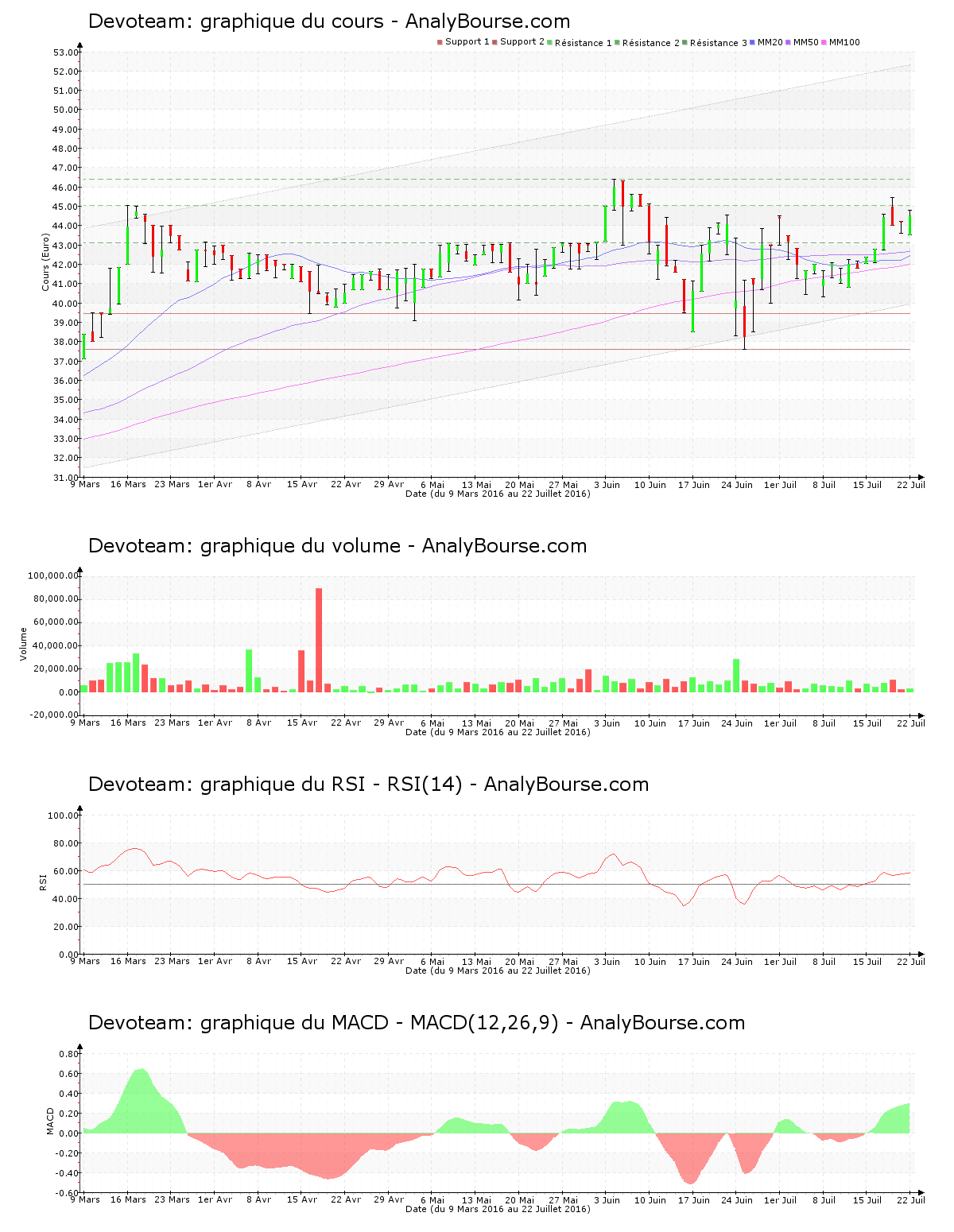Click the 'graphique du RSI - RSI(14)' title
The width and height of the screenshot is (954, 1232).
tap(331, 785)
